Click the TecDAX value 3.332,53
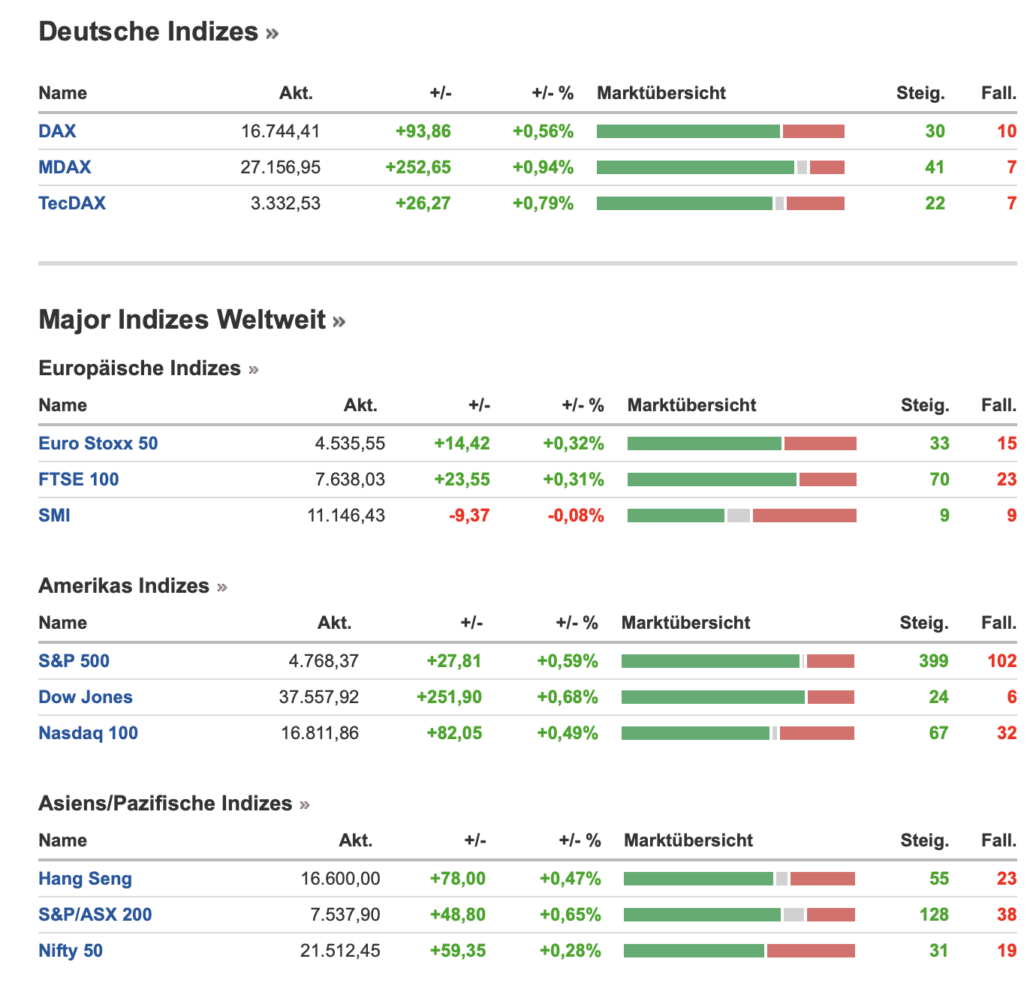The height and width of the screenshot is (989, 1030). click(x=286, y=204)
